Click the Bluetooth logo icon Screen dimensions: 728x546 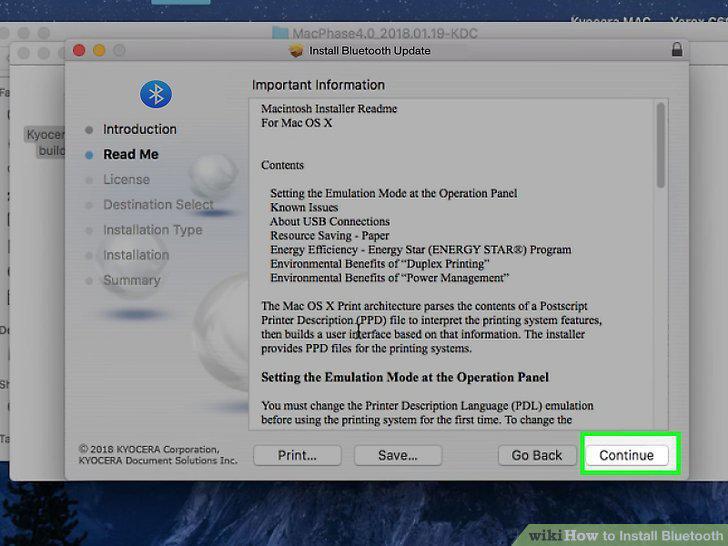click(156, 94)
